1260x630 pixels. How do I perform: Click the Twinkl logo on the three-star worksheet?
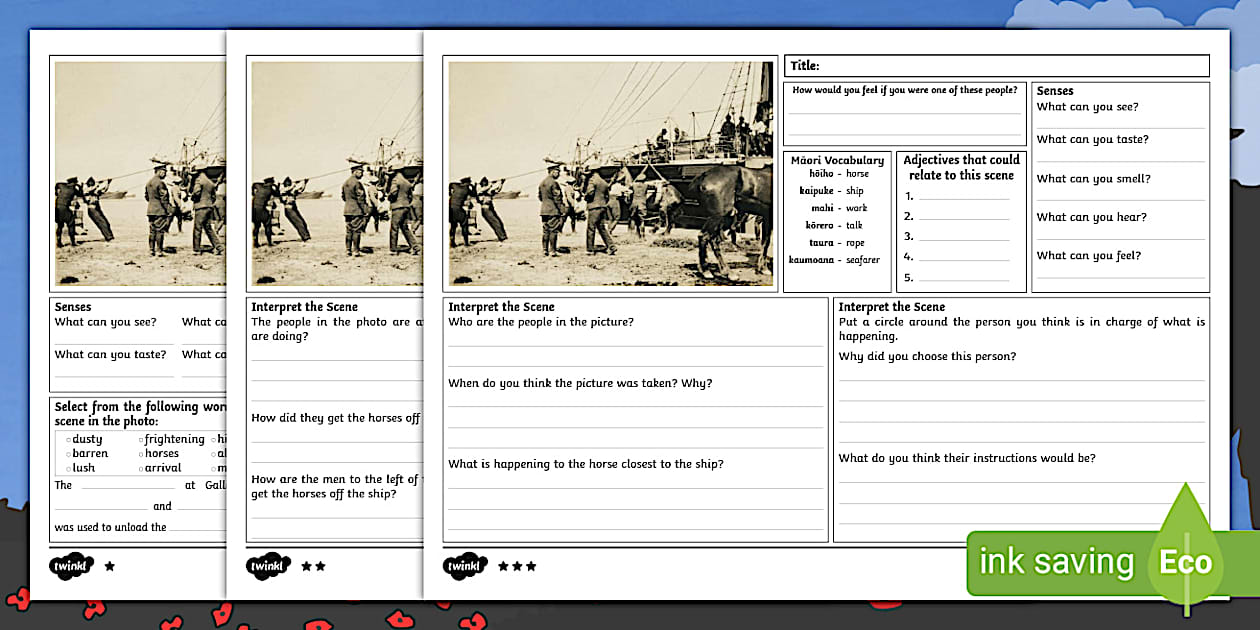pos(465,566)
